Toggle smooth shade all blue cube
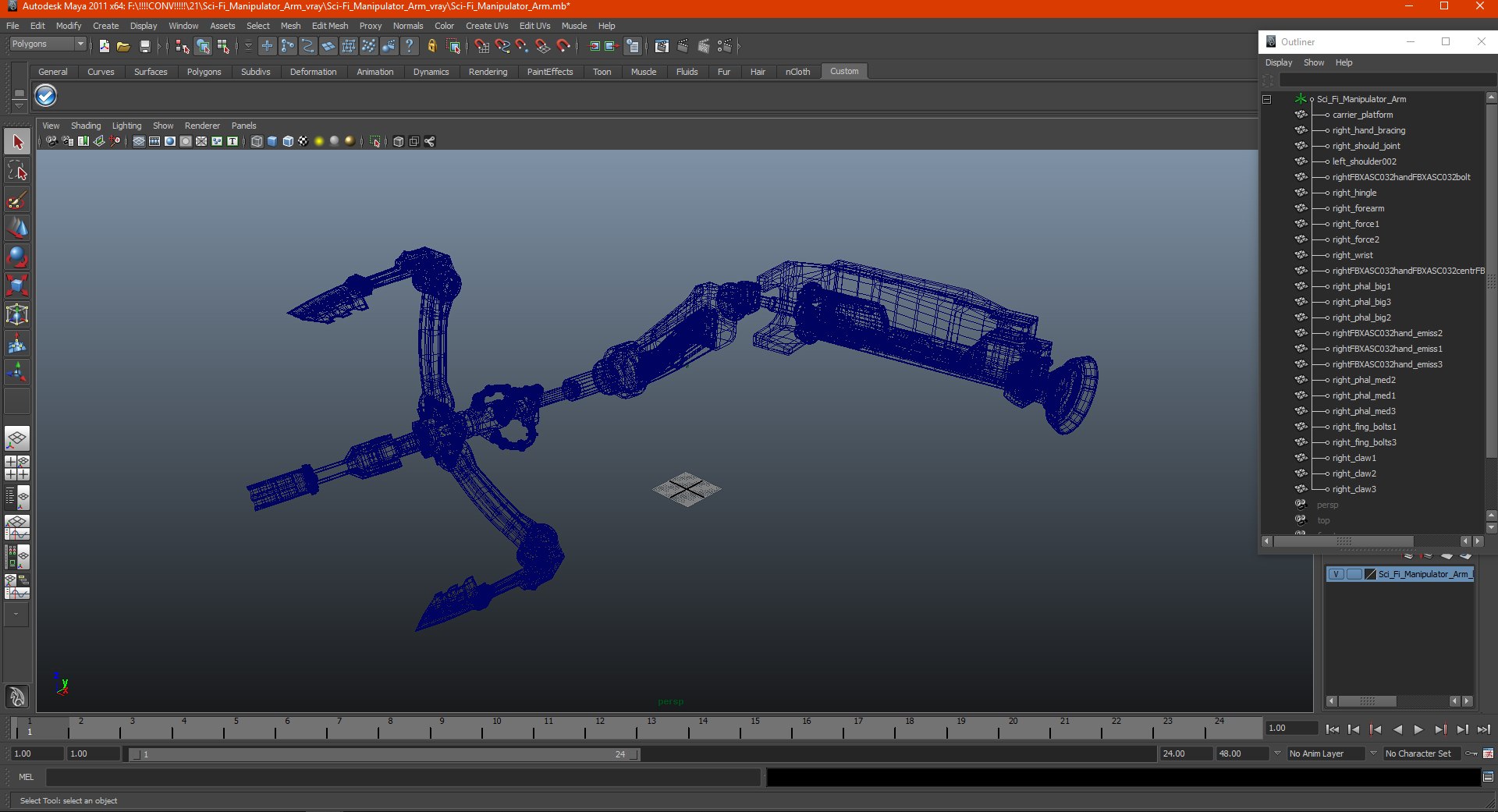The height and width of the screenshot is (812, 1498). tap(272, 141)
